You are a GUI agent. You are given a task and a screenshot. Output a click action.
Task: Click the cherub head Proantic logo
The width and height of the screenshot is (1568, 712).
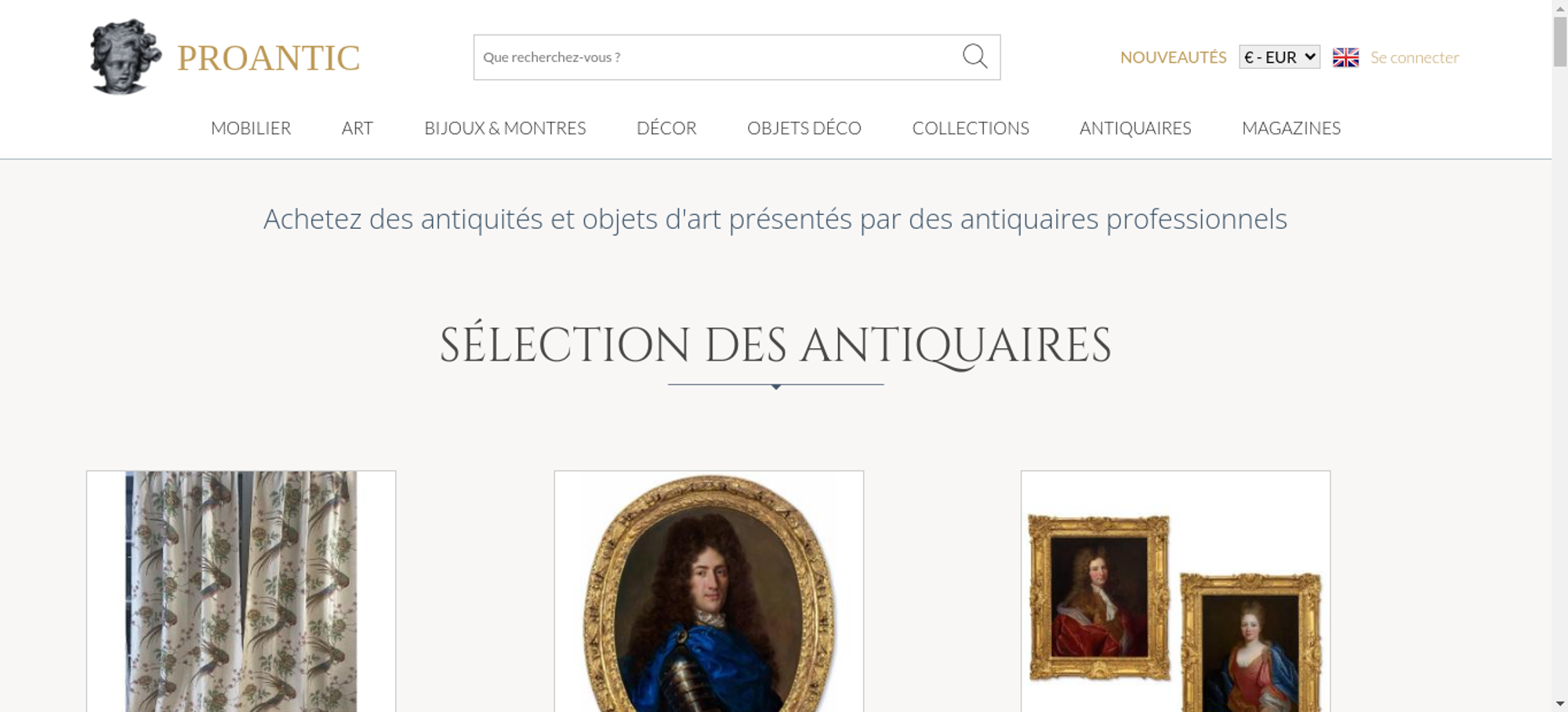(x=125, y=57)
